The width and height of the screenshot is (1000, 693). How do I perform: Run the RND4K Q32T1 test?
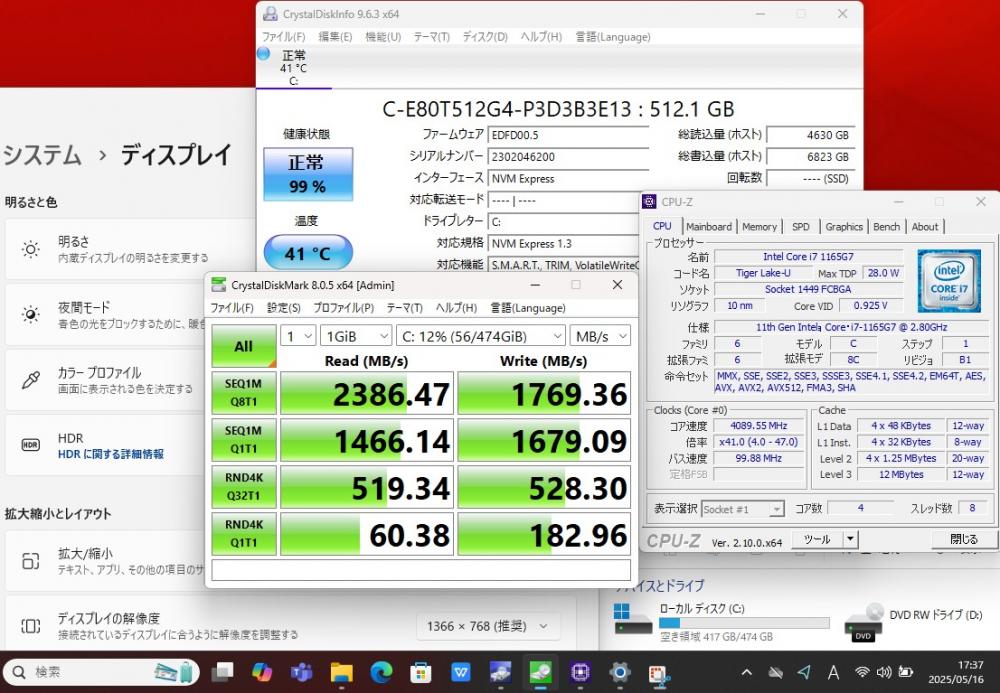point(244,487)
